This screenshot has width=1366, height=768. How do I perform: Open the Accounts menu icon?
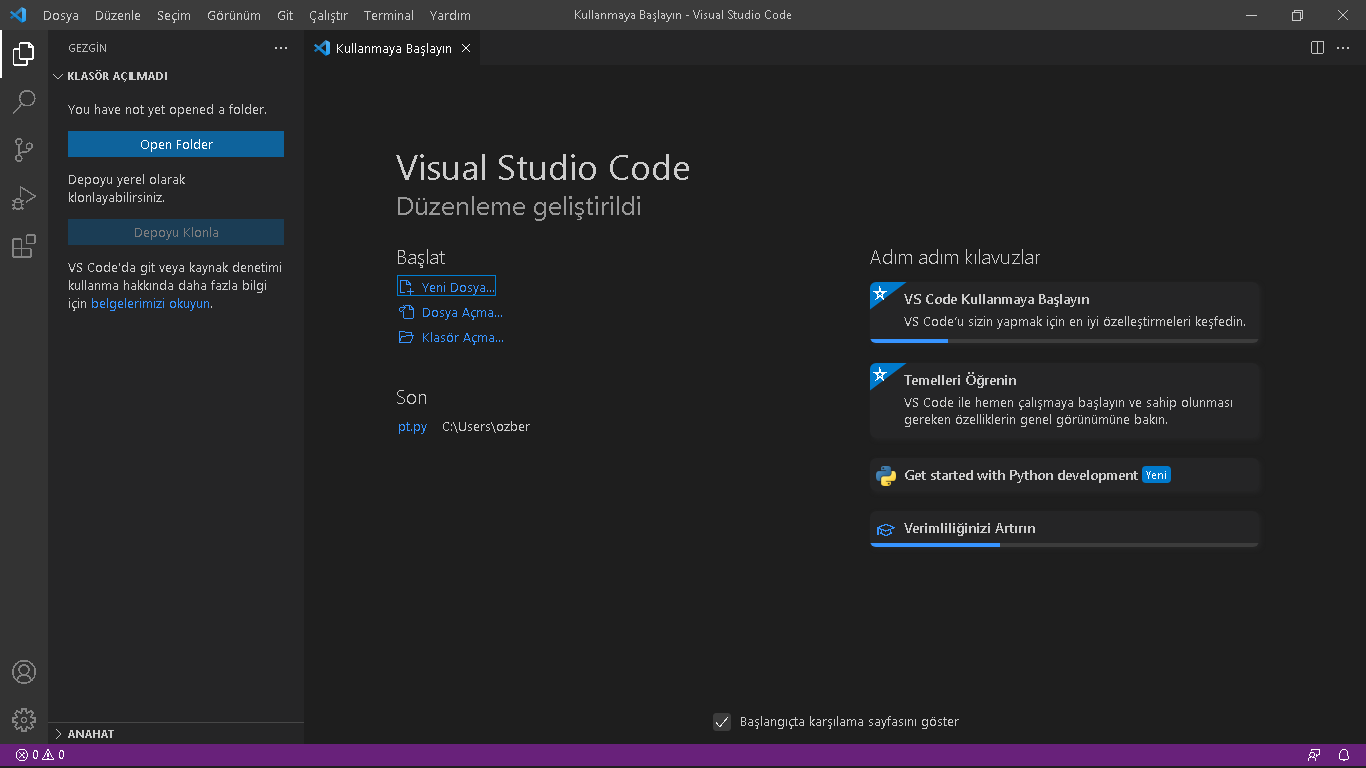tap(24, 672)
